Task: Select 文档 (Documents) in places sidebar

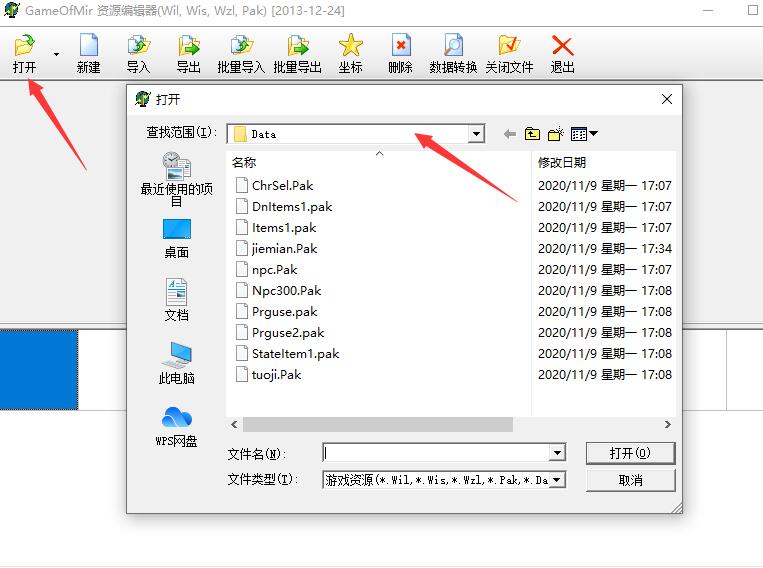Action: (x=177, y=300)
